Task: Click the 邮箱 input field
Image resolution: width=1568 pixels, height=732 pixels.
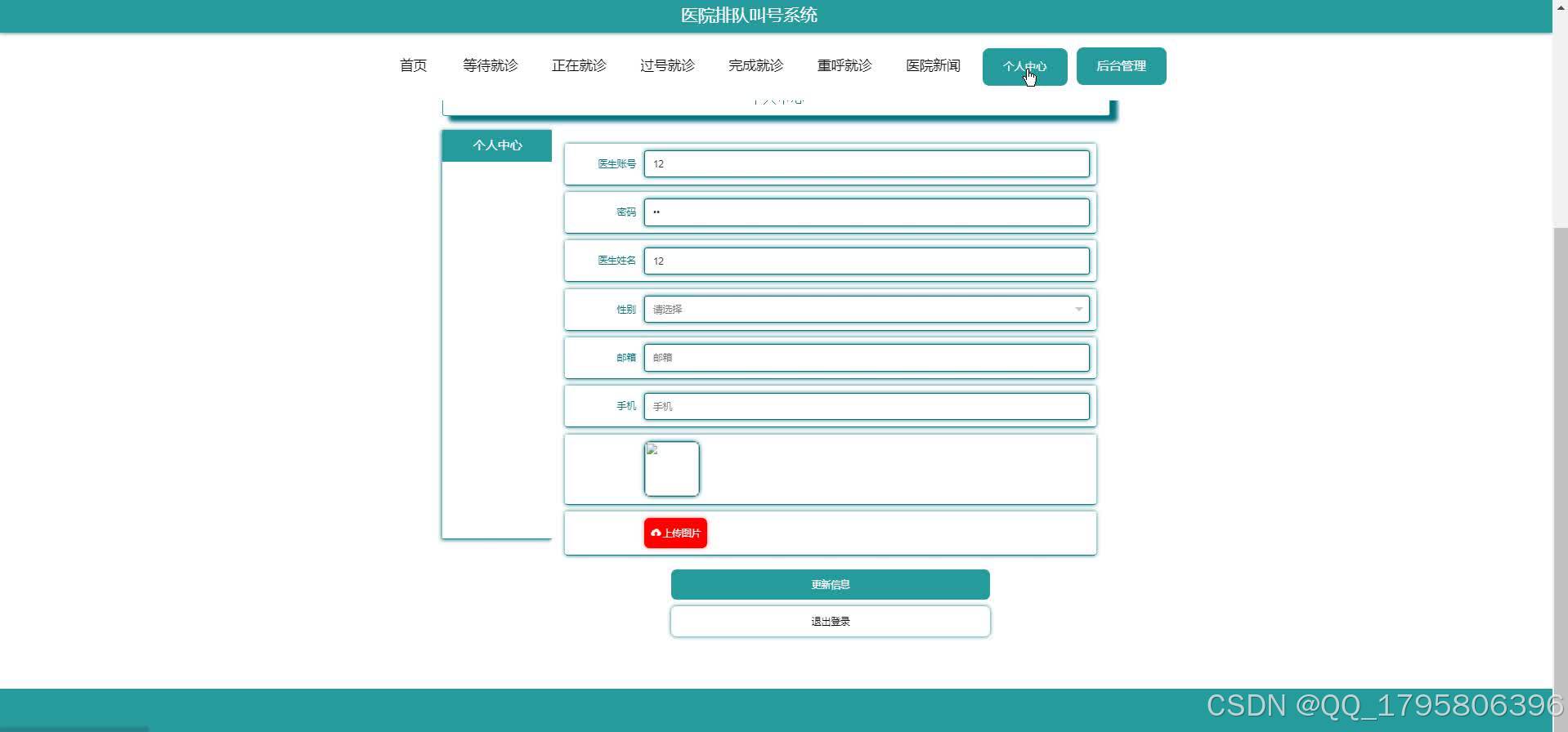Action: pyautogui.click(x=867, y=358)
